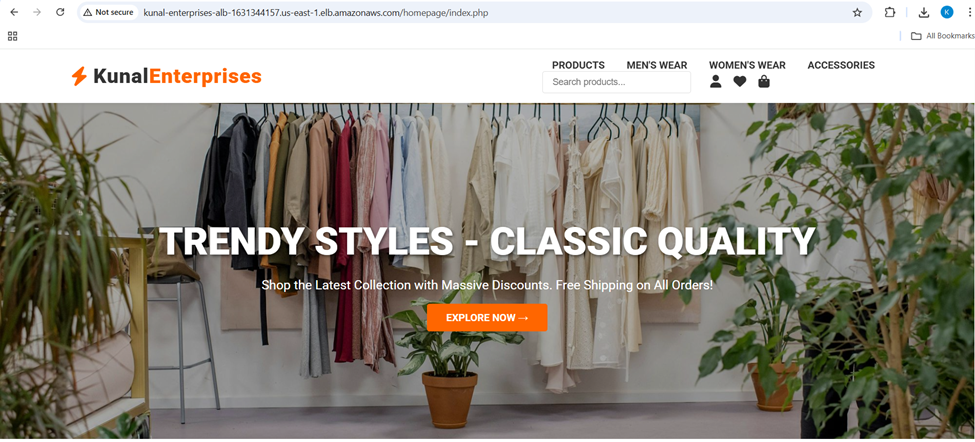Click the orange lightning bolt logo
Image resolution: width=975 pixels, height=442 pixels.
click(79, 76)
